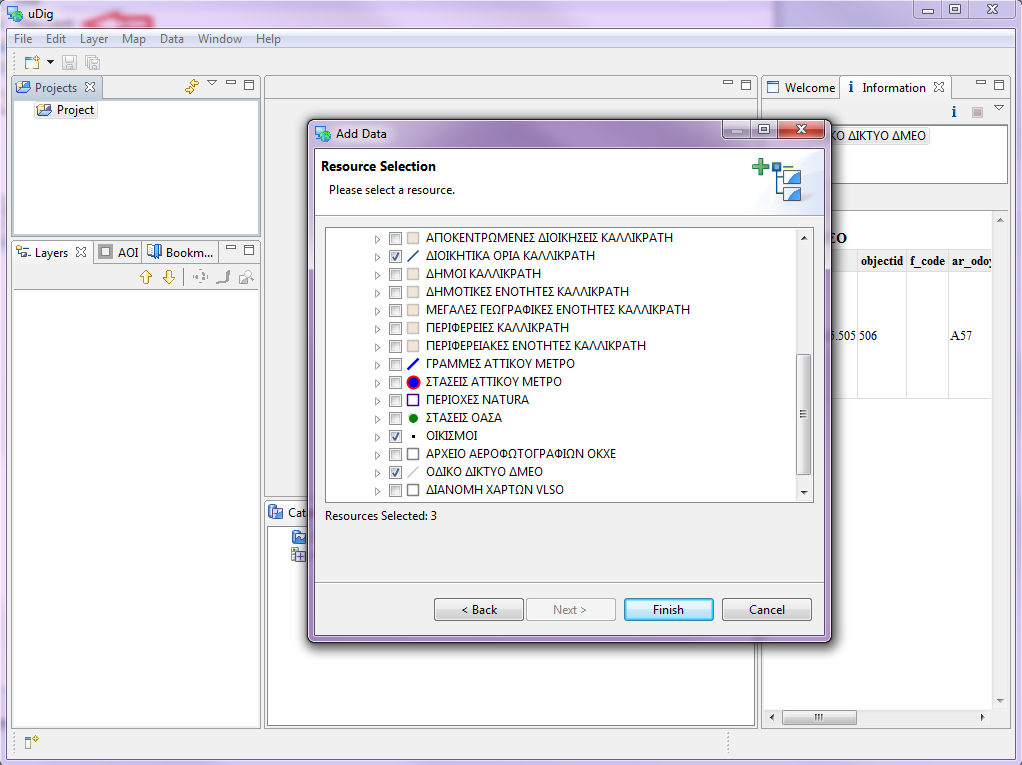1022x765 pixels.
Task: Expand ΠΕΡΙΦΕΡΕΙΑΚΕΣ ΕΝΟΤΗΤΕΣ ΚΑΛΛΙΚΡΑΤΗ node
Action: [x=377, y=347]
